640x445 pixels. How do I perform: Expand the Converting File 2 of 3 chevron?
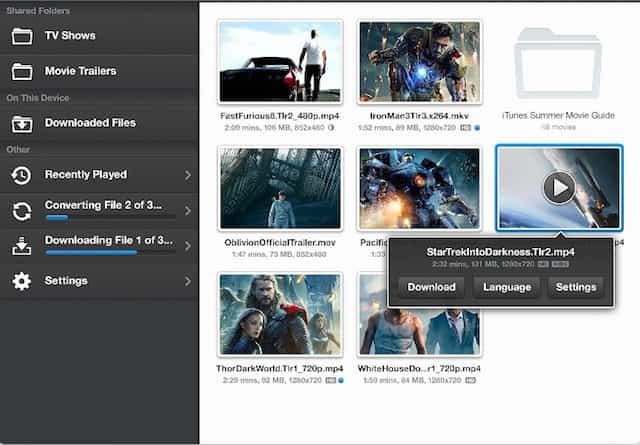[188, 211]
